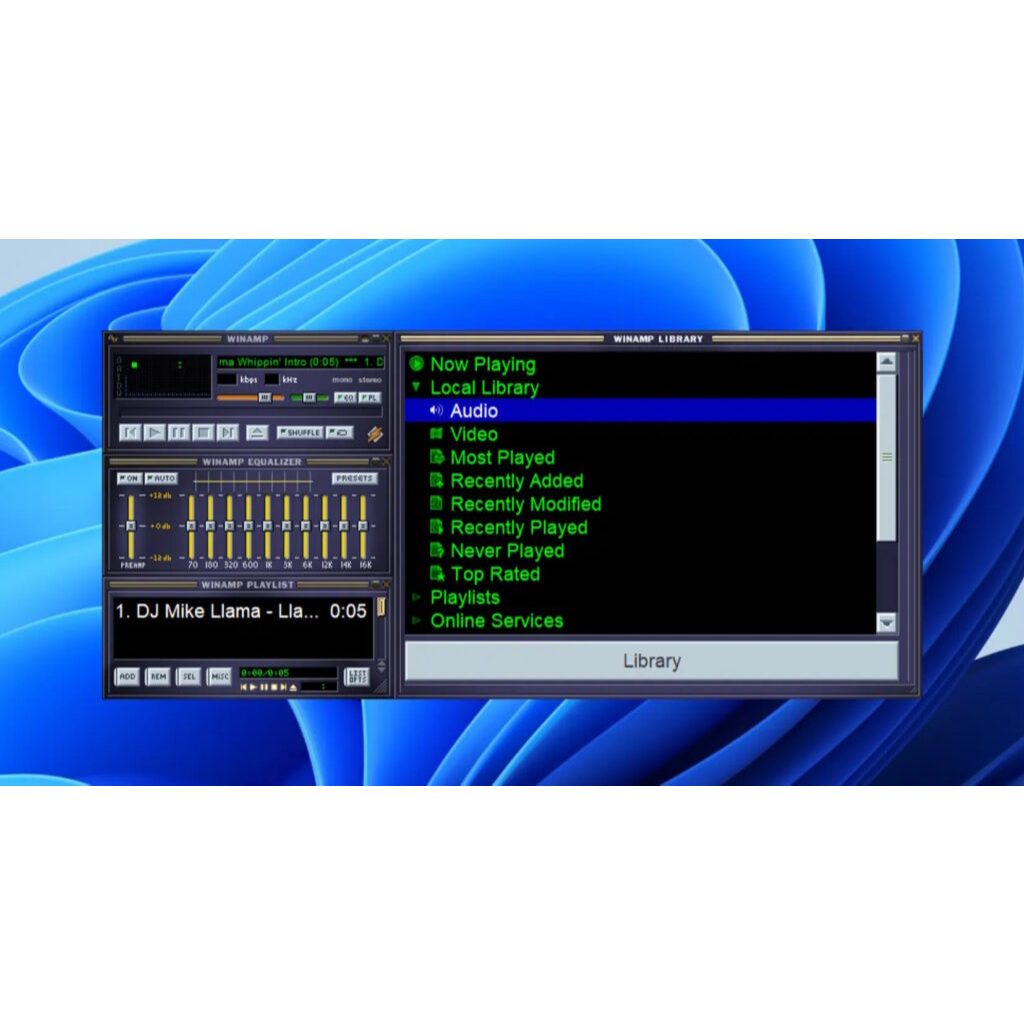
Task: Click library tree scrollbar up arrow
Action: pos(886,362)
